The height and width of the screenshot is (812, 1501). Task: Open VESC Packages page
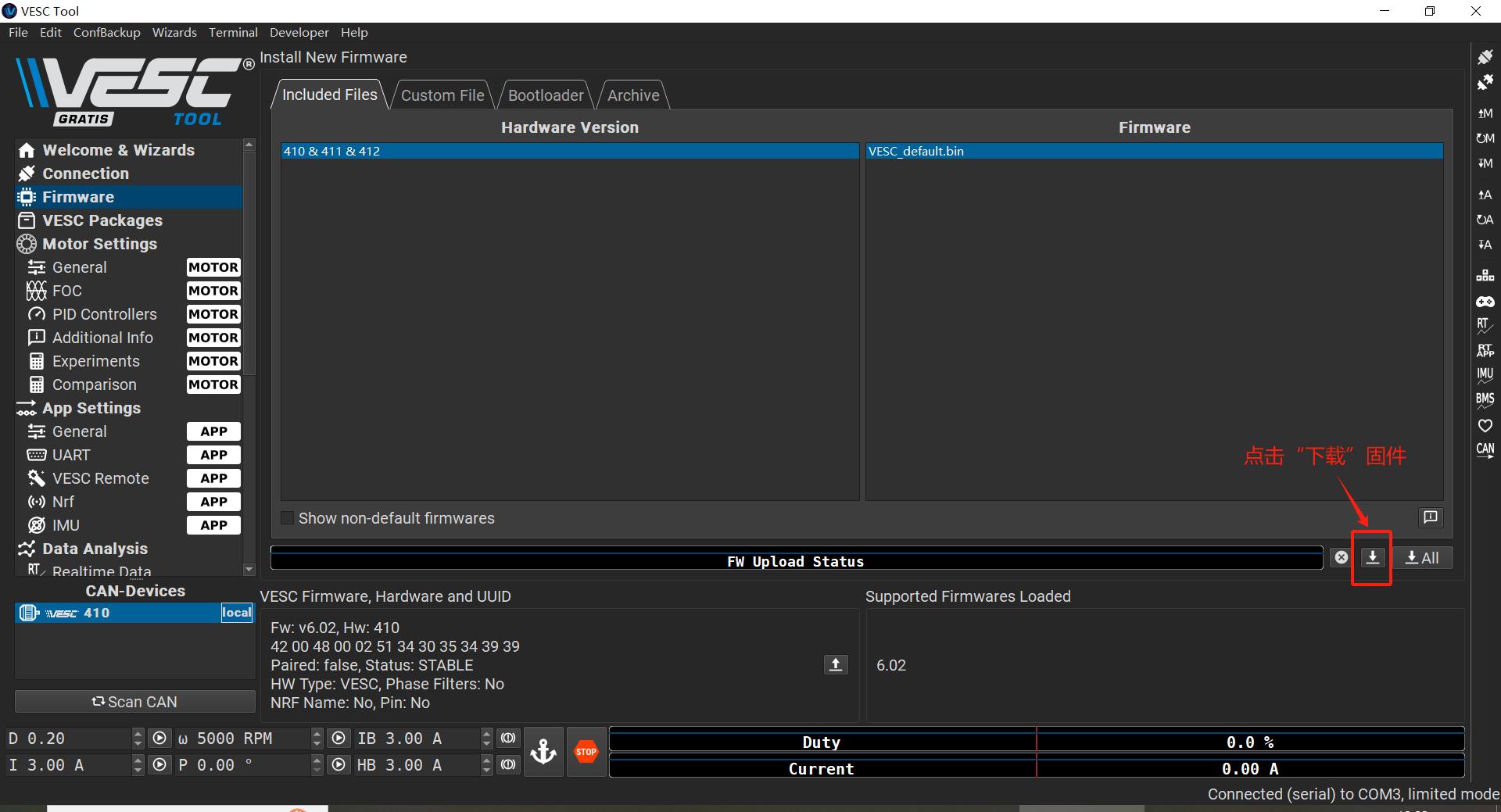point(129,220)
